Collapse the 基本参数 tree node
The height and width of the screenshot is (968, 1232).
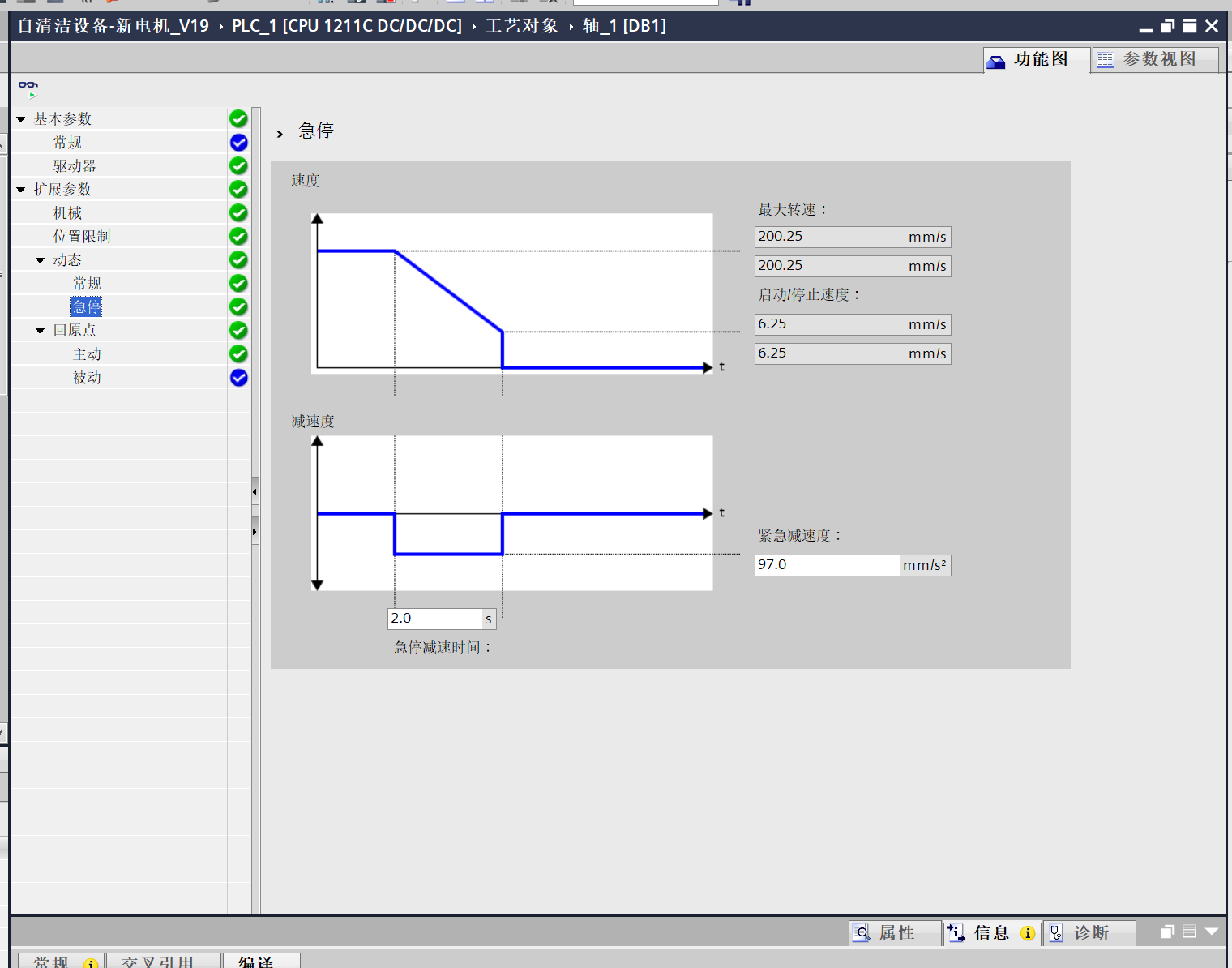click(21, 119)
